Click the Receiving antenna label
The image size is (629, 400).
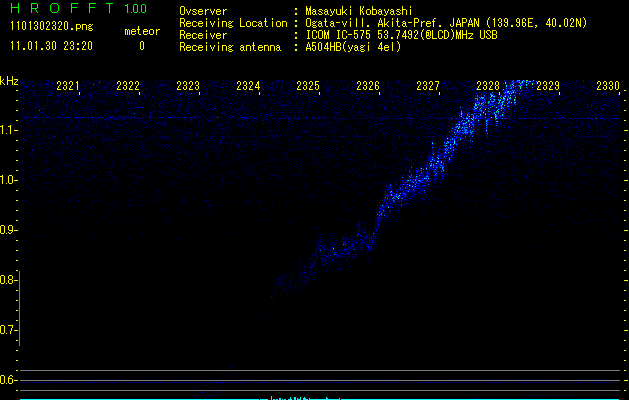[230, 47]
